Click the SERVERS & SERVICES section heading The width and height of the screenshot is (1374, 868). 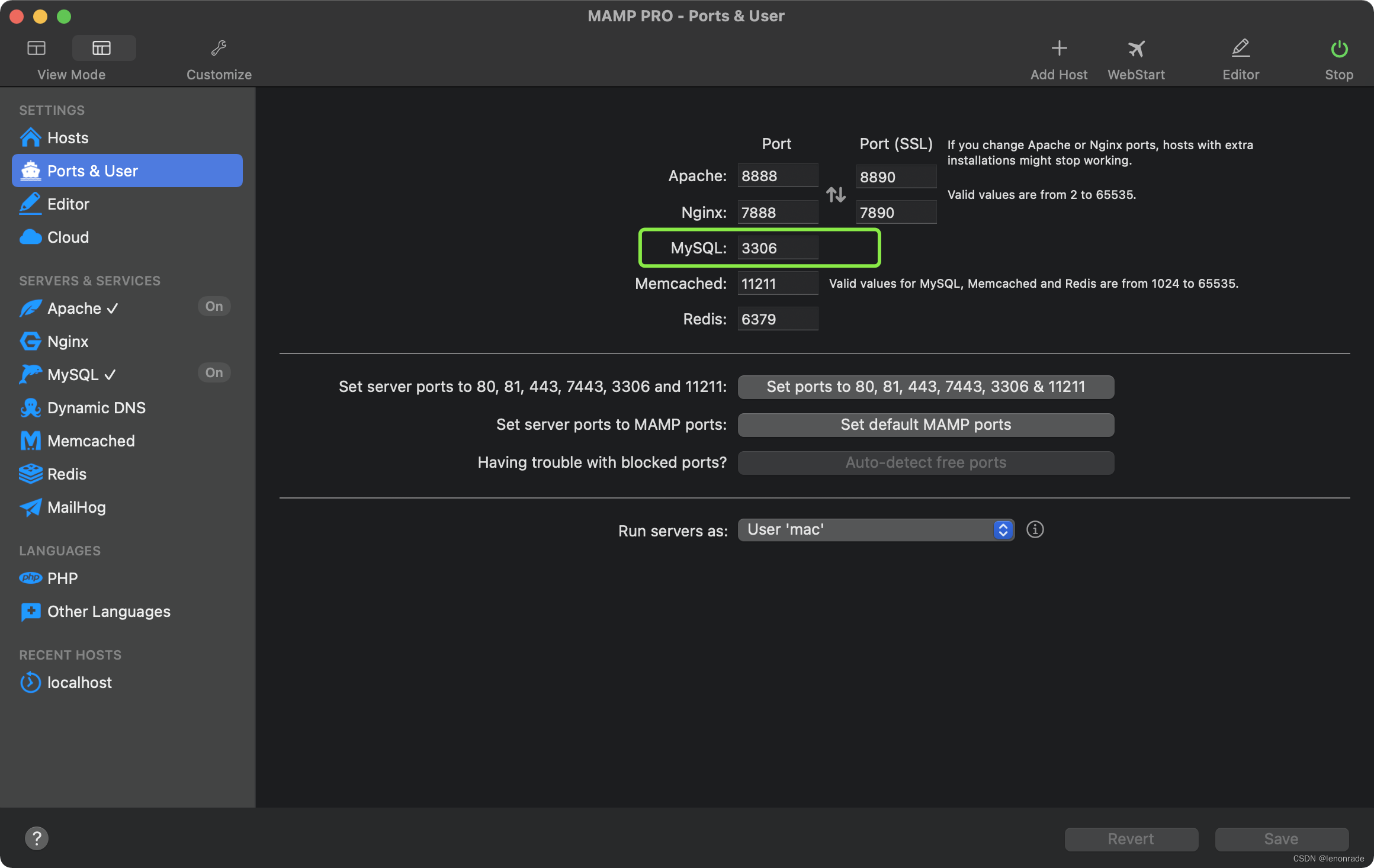(x=89, y=281)
